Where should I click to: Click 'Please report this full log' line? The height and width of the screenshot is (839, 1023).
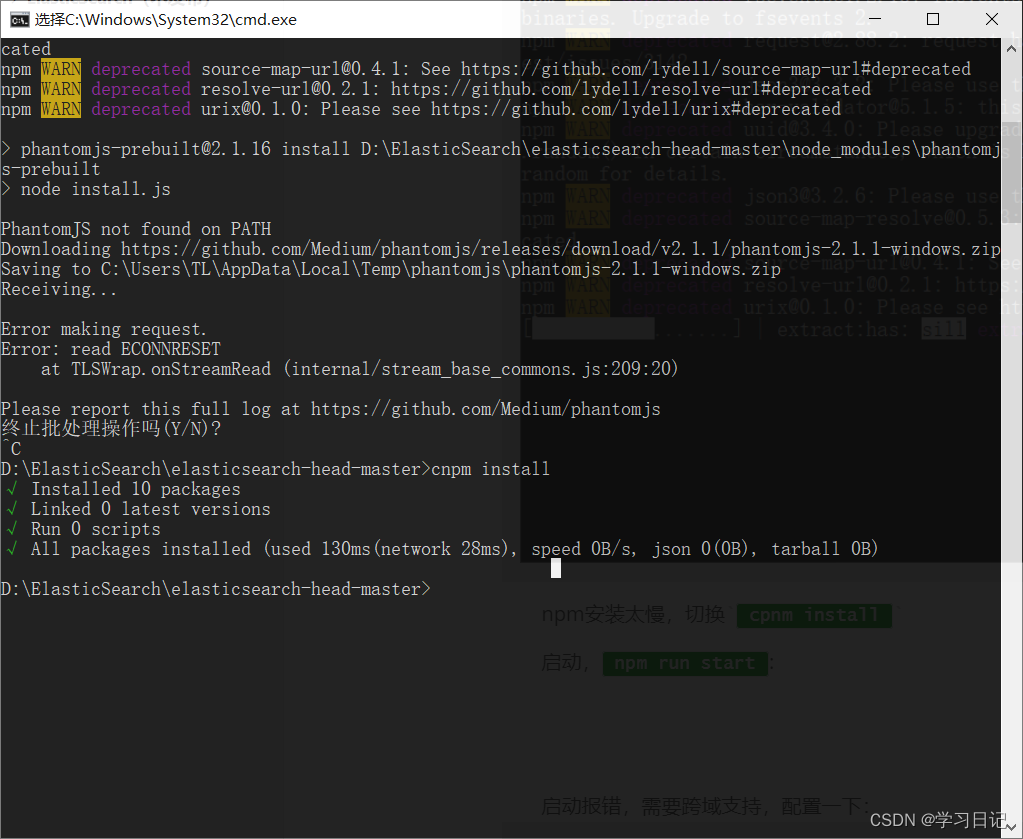(x=331, y=409)
